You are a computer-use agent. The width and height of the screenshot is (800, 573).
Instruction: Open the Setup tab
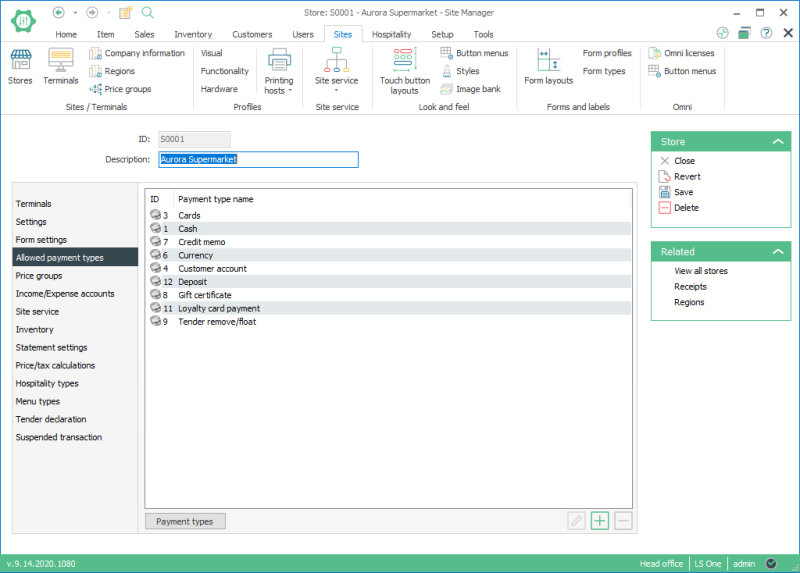[442, 34]
